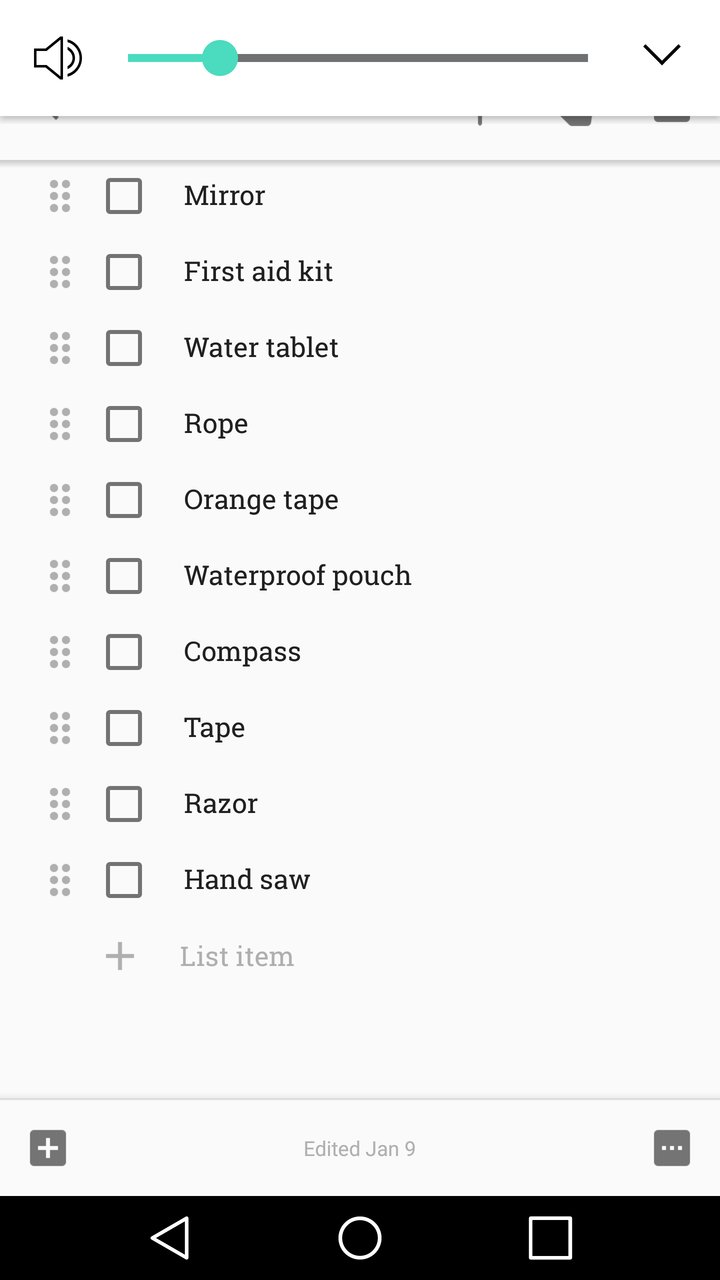
Task: Edit the Waterproof pouch item text
Action: click(297, 576)
